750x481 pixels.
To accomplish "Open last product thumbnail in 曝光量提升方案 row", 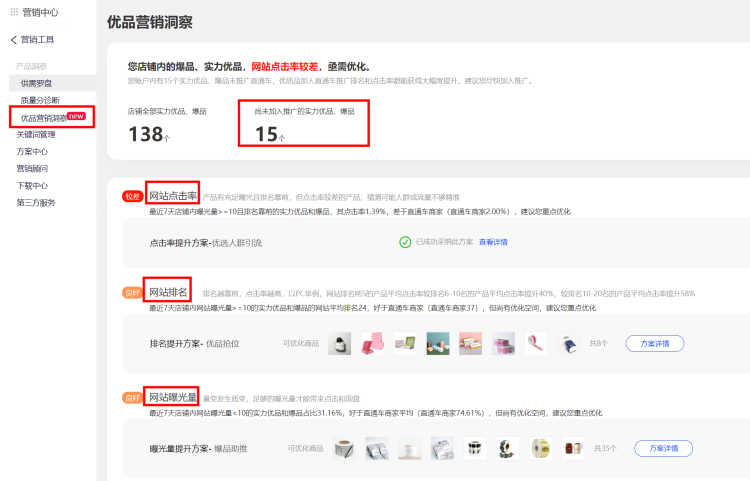I will point(573,448).
